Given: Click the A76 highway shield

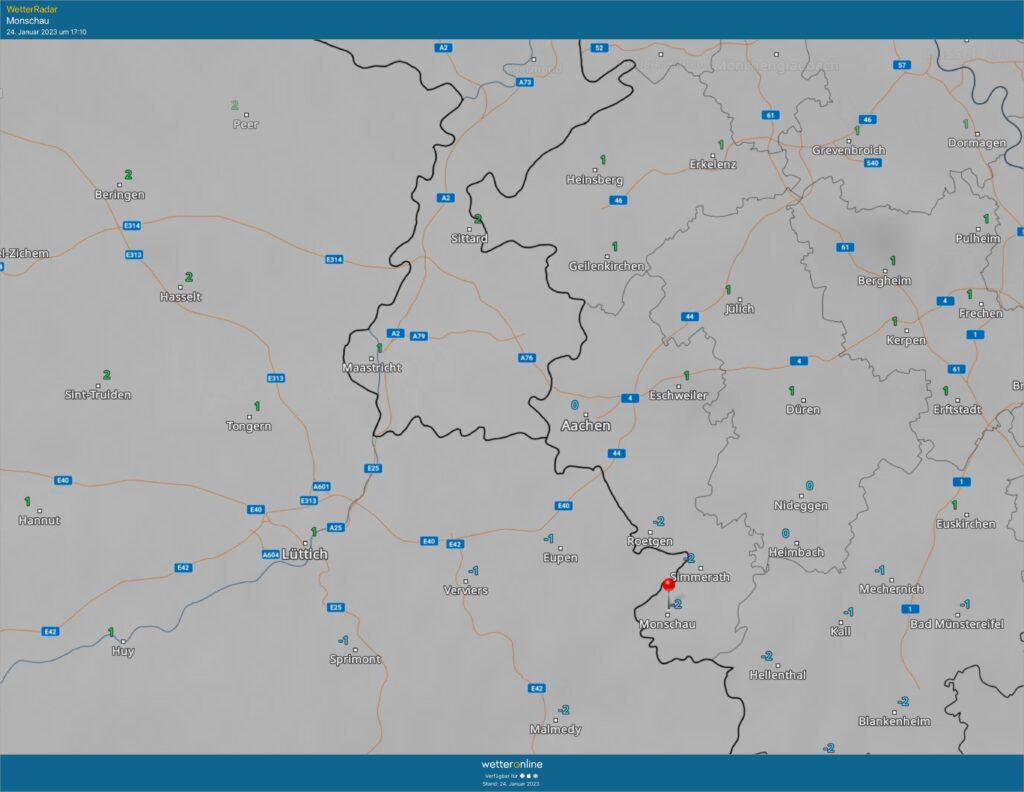Looking at the screenshot, I should [x=526, y=357].
